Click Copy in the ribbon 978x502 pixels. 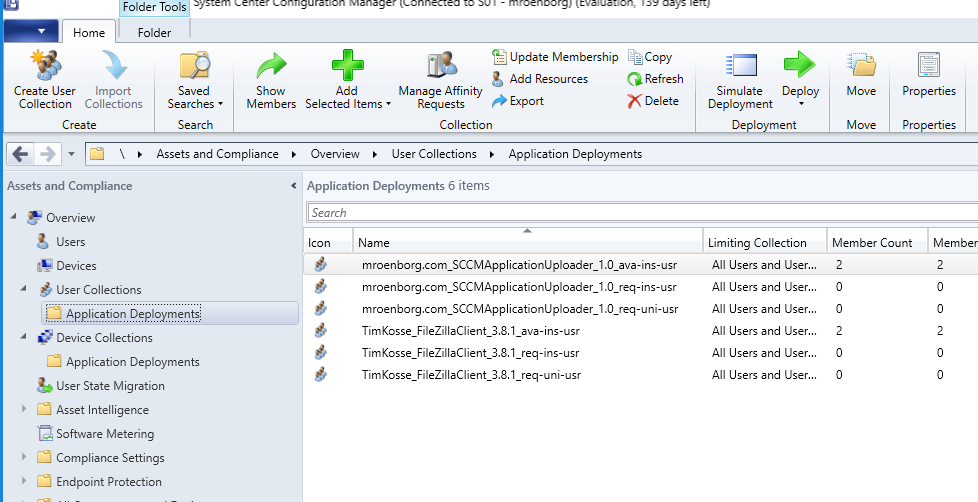tap(650, 57)
